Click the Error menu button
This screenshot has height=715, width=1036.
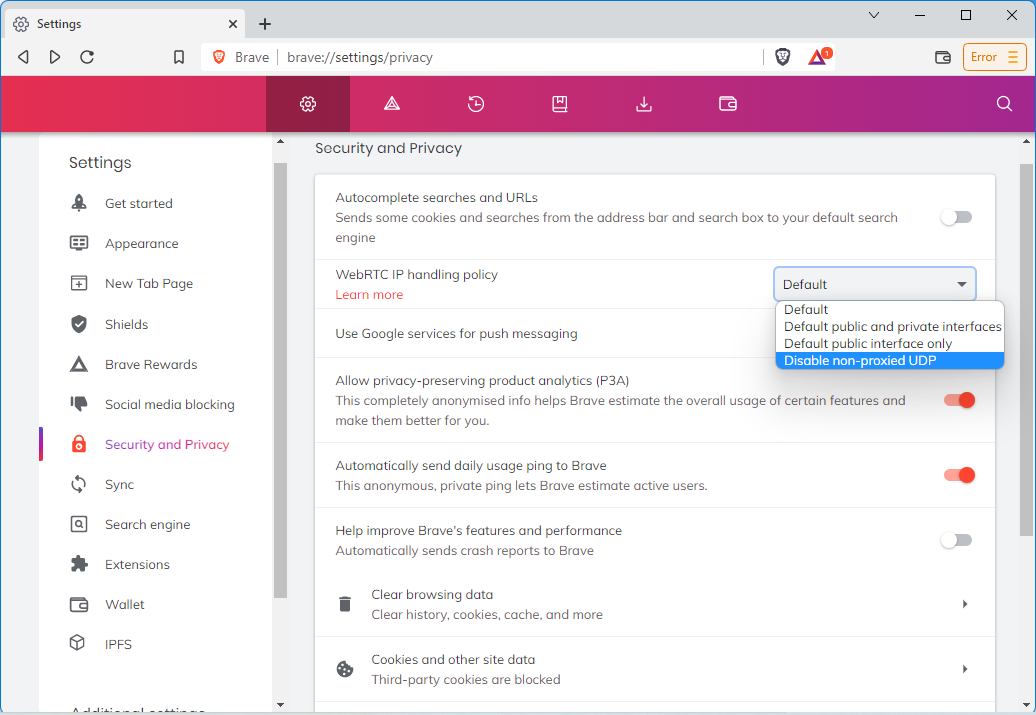click(x=994, y=57)
